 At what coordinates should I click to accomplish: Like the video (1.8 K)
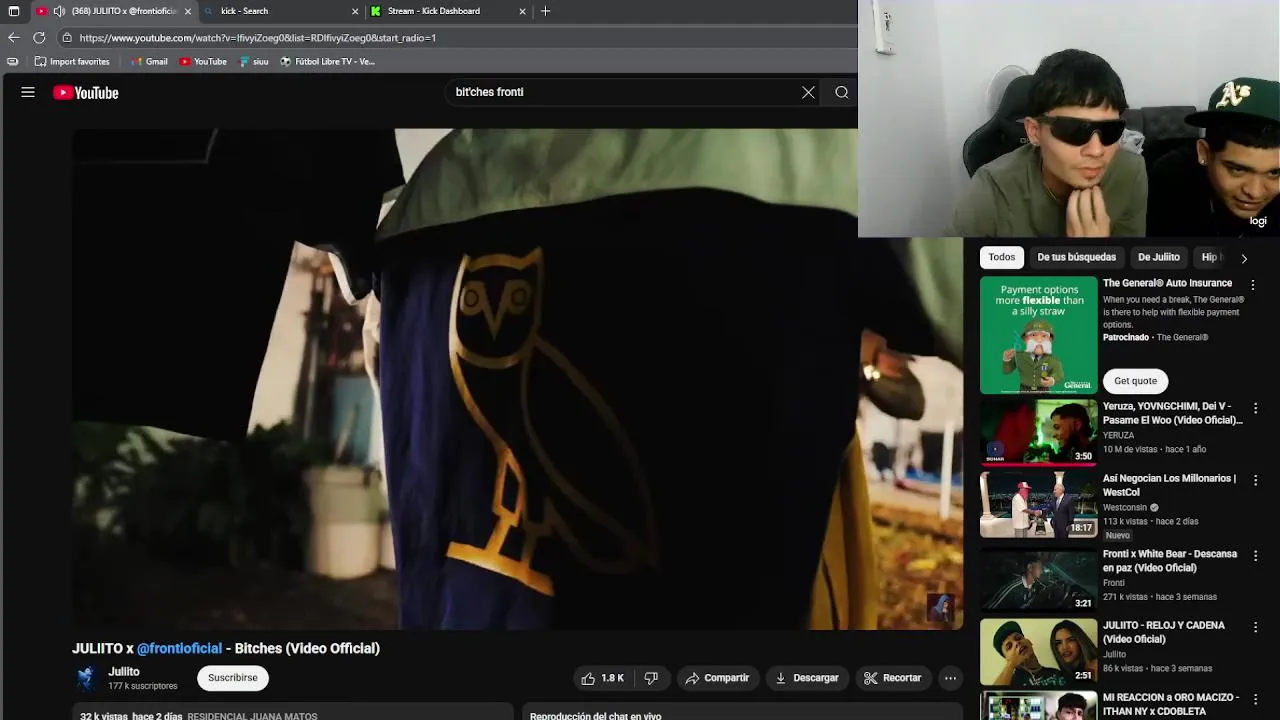[603, 678]
